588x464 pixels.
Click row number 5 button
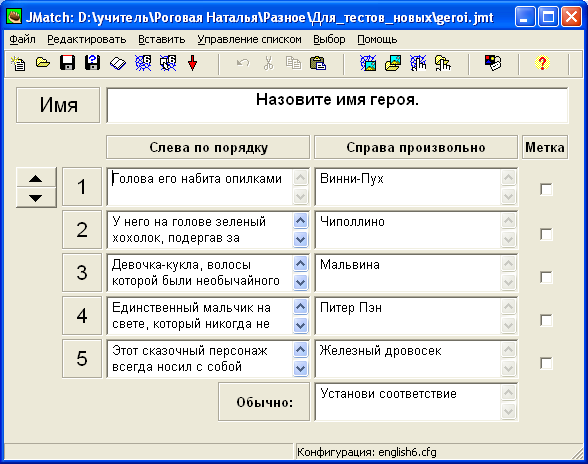click(82, 359)
